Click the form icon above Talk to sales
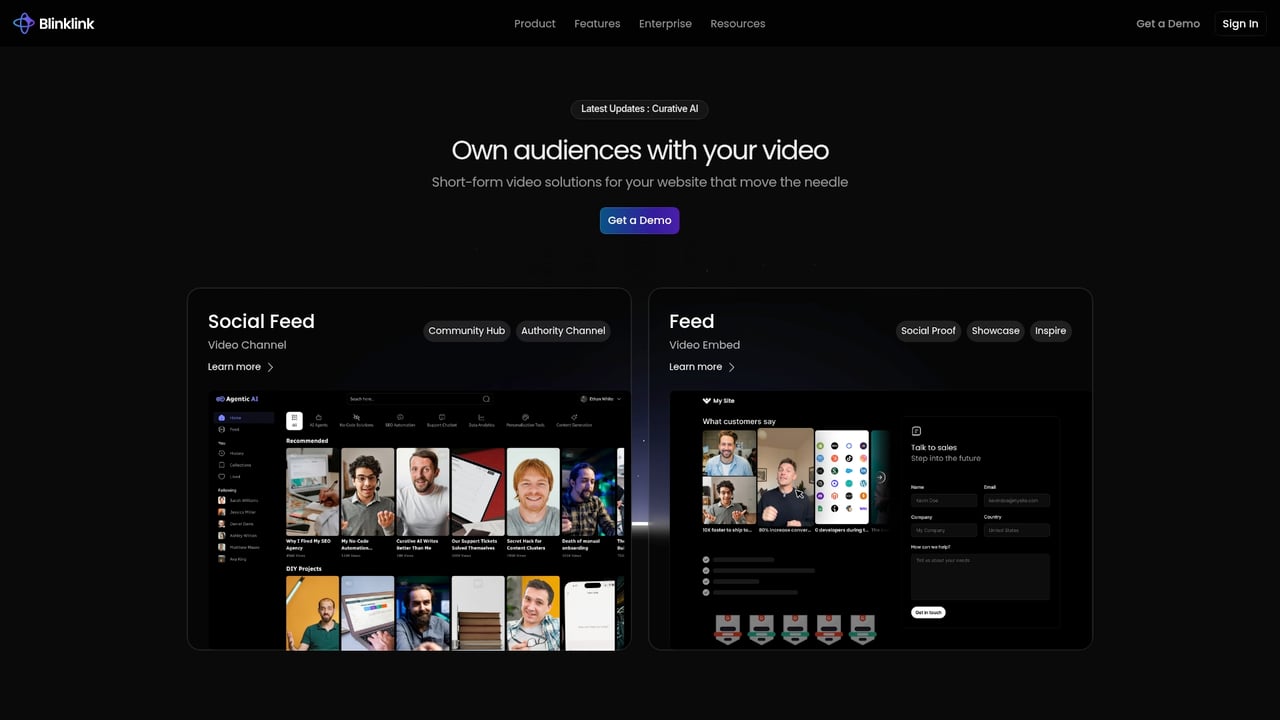This screenshot has width=1280, height=720. 917,431
